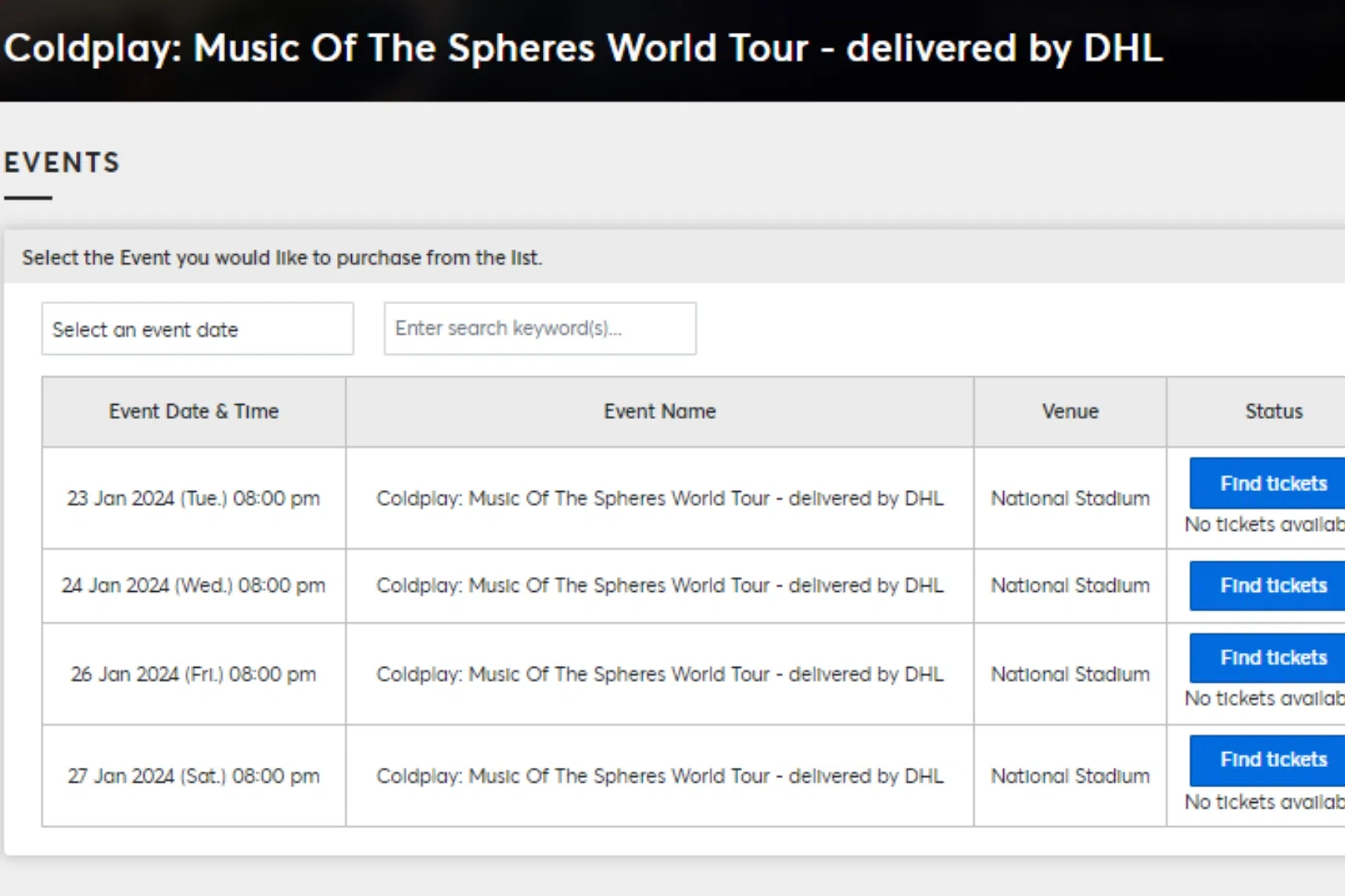Click the Status column header

point(1273,411)
